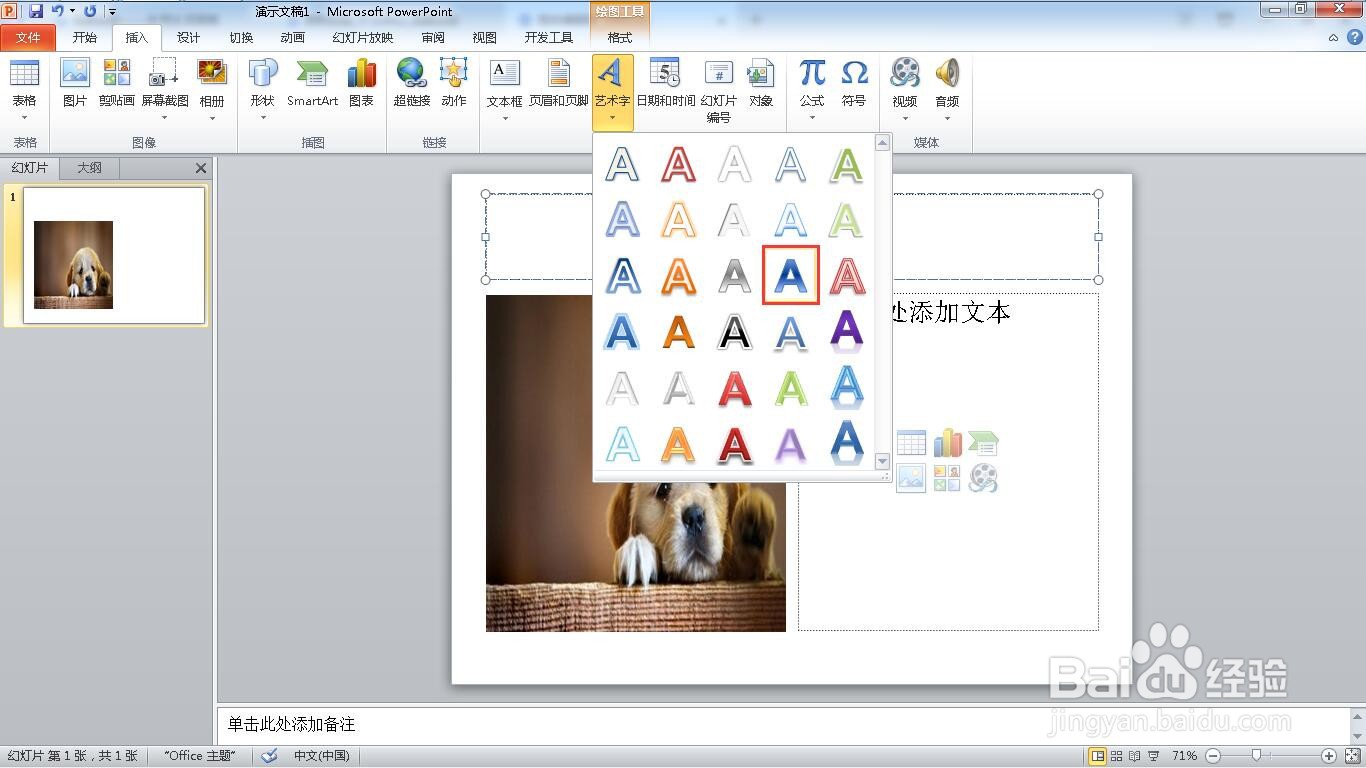Click the zoom out minus button
Image resolution: width=1366 pixels, height=768 pixels.
[1212, 756]
